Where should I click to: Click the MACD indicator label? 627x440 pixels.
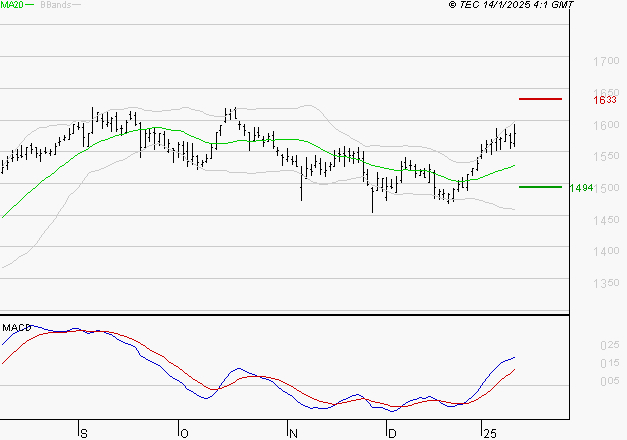point(17,328)
